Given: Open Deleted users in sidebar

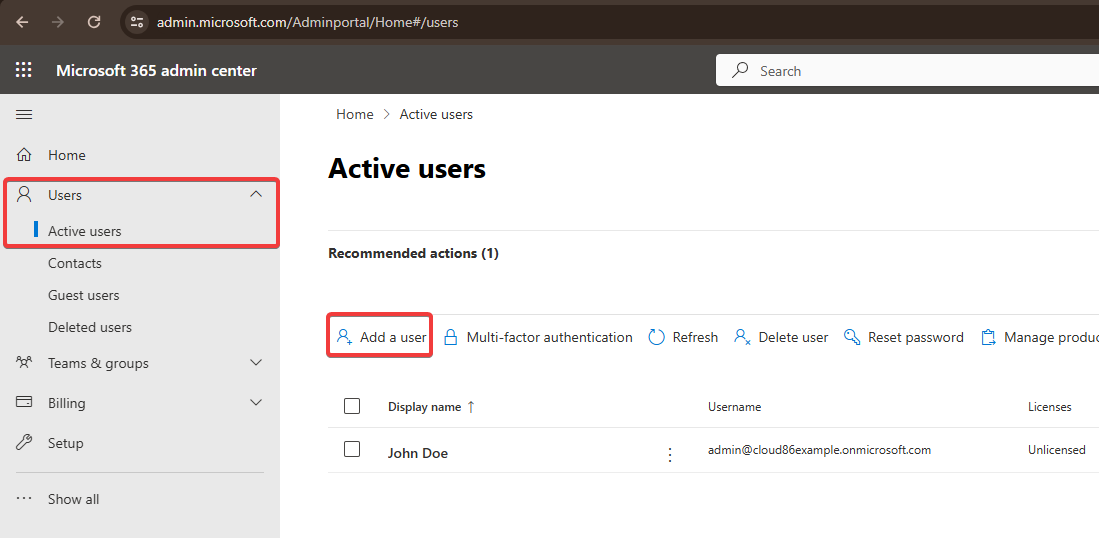Looking at the screenshot, I should (x=90, y=327).
